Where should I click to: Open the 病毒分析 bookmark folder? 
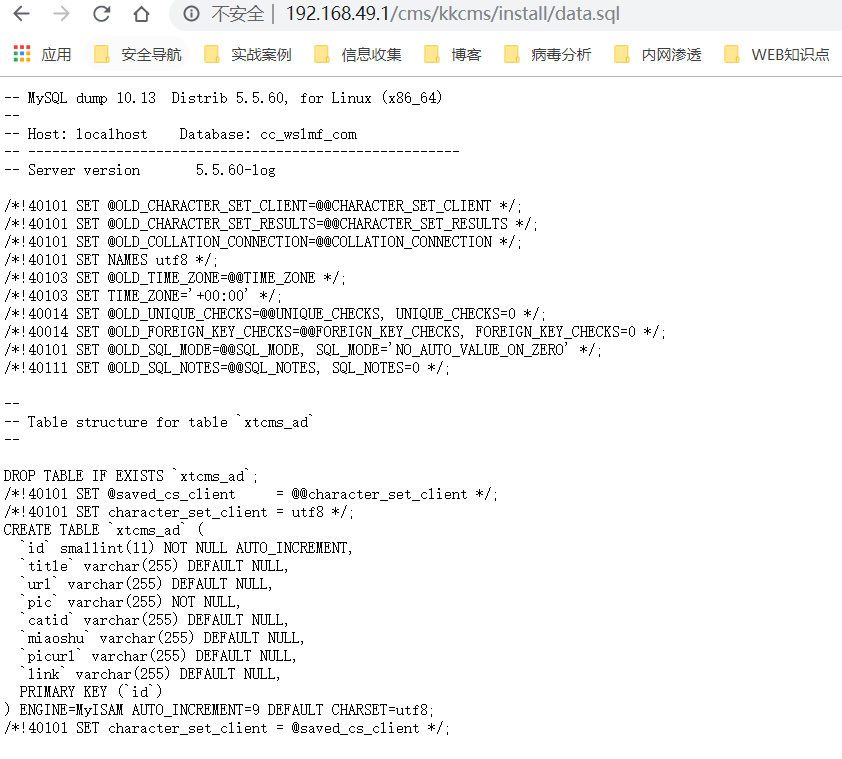pyautogui.click(x=548, y=54)
